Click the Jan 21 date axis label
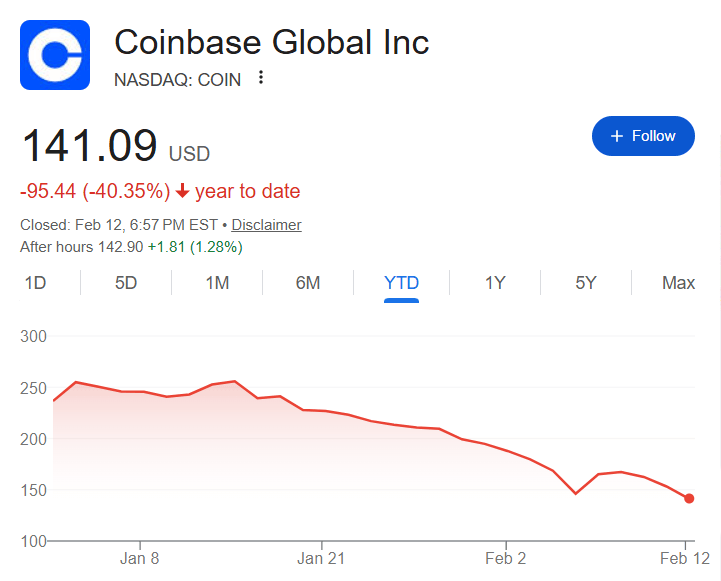This screenshot has height=581, width=721. click(324, 558)
